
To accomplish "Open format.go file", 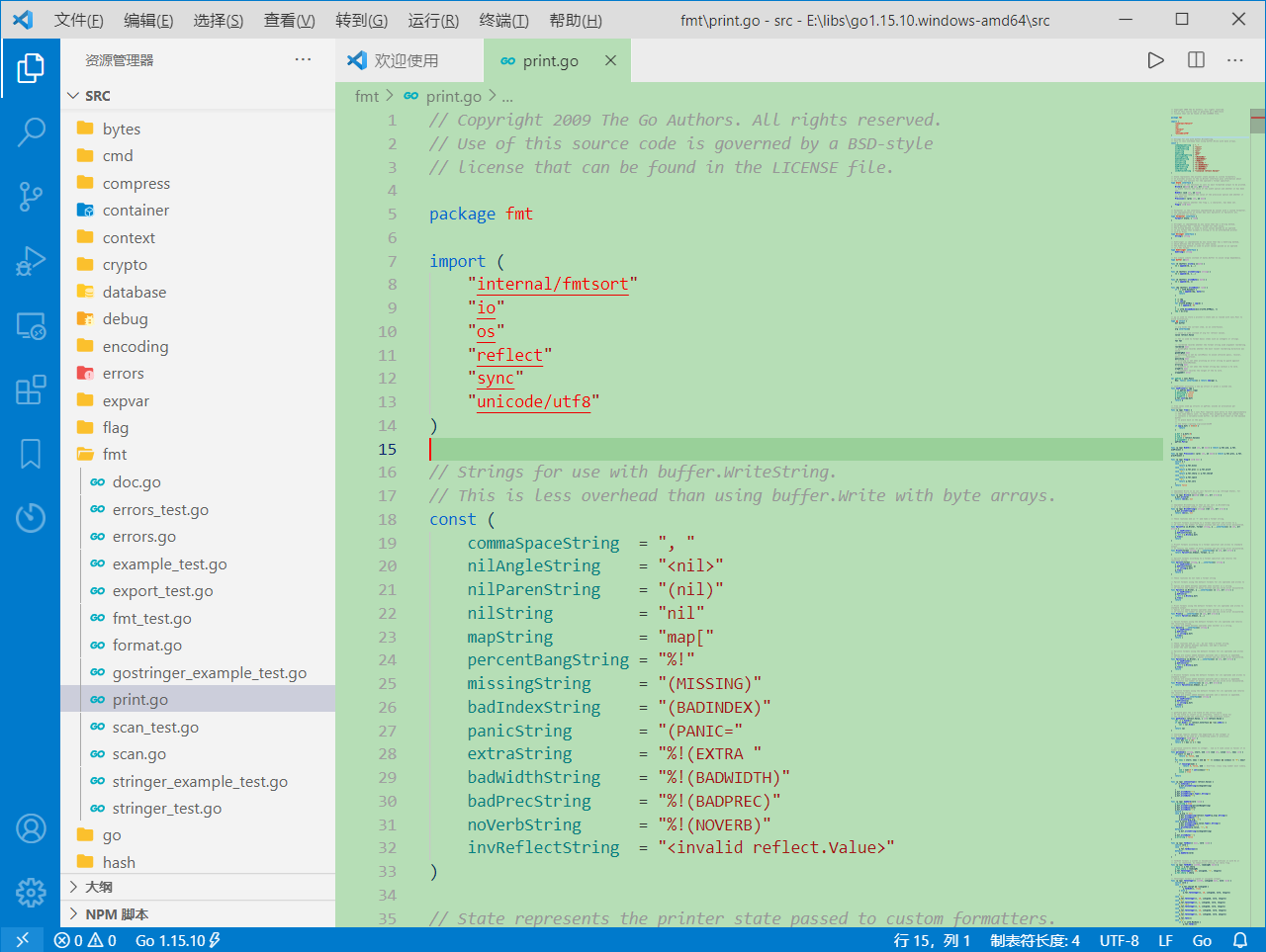I will [x=198, y=646].
